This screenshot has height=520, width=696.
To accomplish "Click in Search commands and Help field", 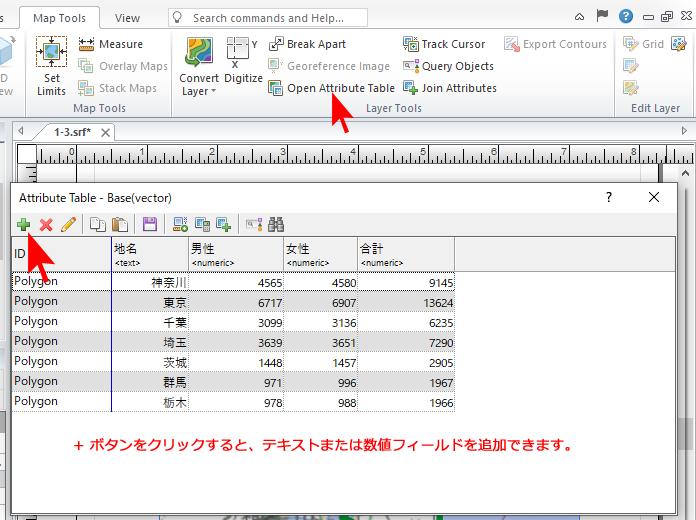I will coord(270,18).
